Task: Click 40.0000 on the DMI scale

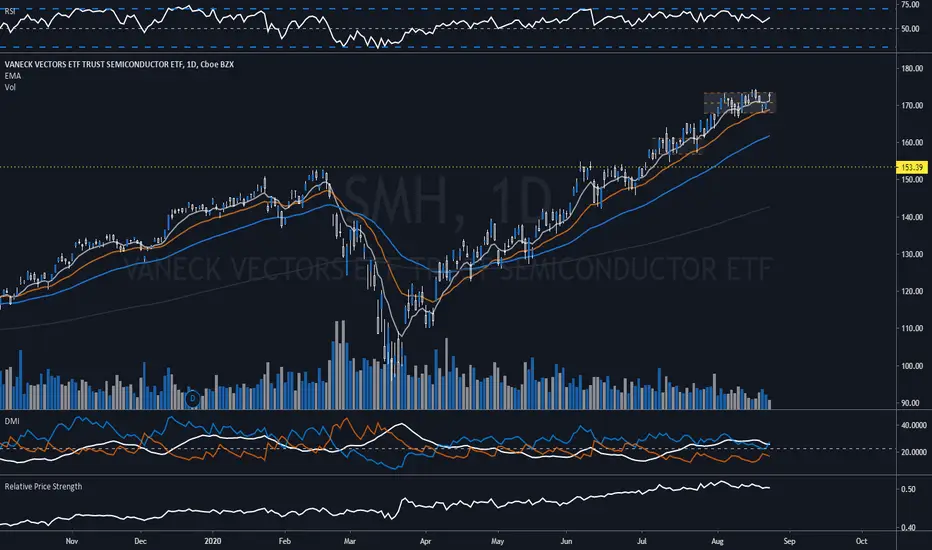Action: (914, 425)
